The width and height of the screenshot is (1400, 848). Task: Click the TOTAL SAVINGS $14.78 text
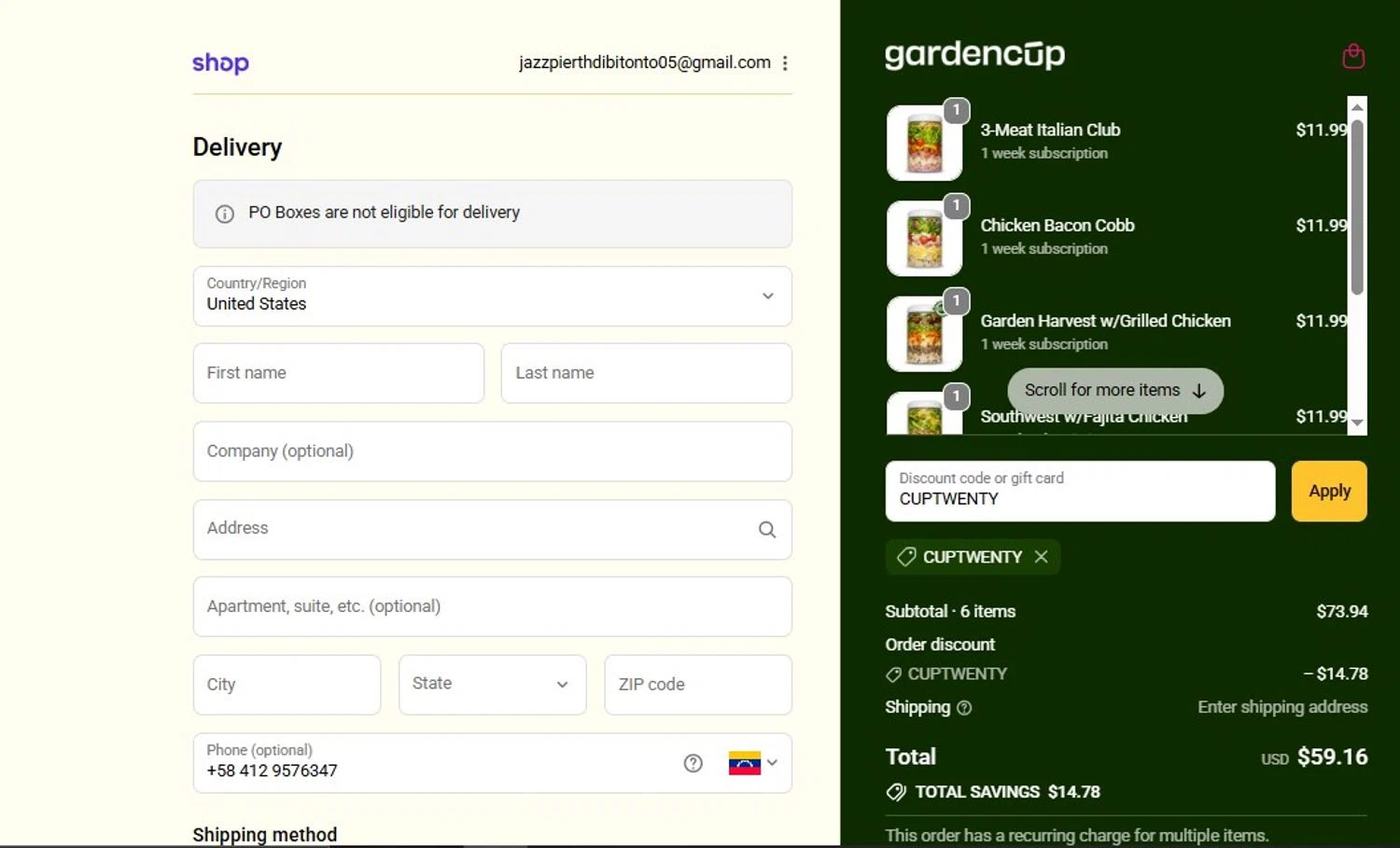(1007, 792)
